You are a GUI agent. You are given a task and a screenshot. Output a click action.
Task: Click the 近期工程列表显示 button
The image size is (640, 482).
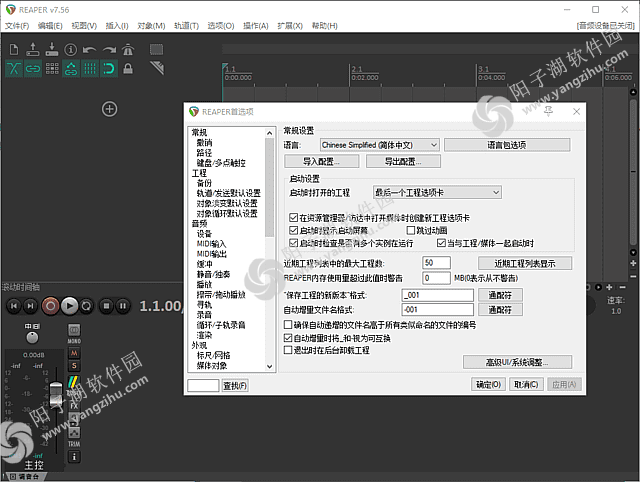525,263
